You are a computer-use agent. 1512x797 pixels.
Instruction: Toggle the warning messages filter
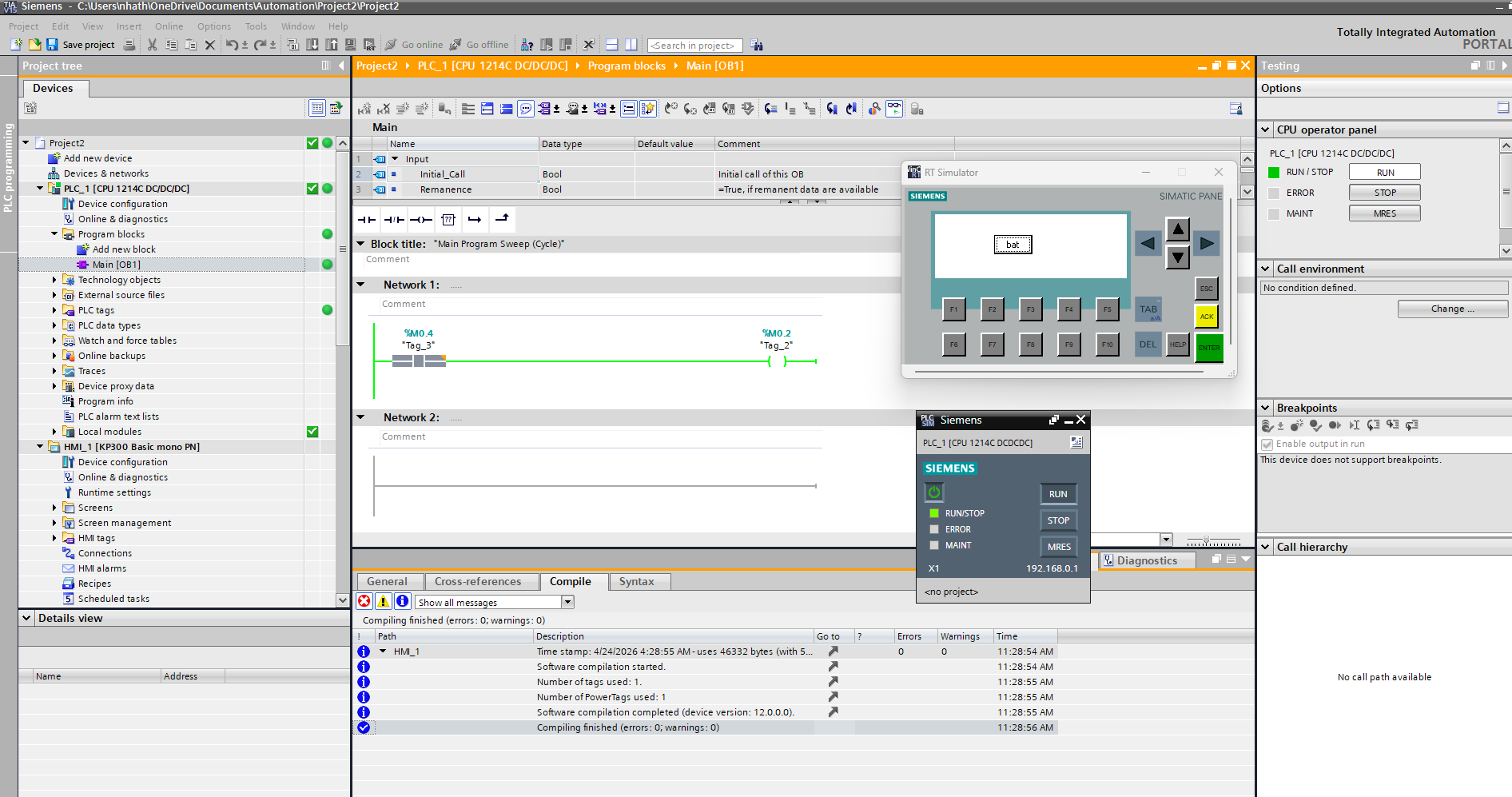coord(384,602)
